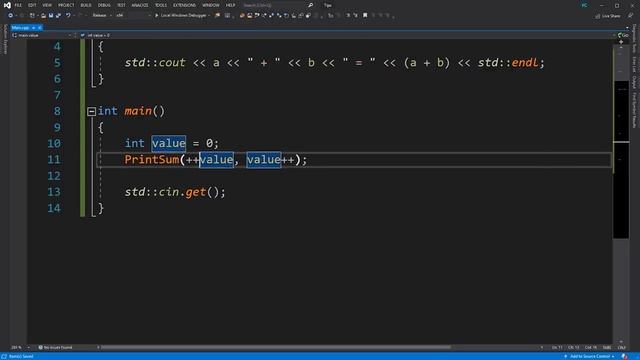Click the Go button in navigation bar
The height and width of the screenshot is (360, 640).
(x=623, y=36)
